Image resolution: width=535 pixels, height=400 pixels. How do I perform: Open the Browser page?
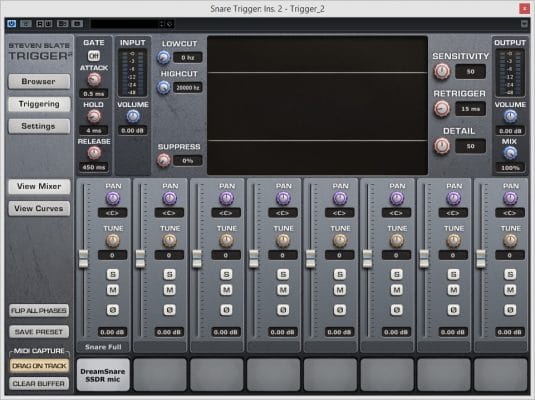(x=39, y=82)
